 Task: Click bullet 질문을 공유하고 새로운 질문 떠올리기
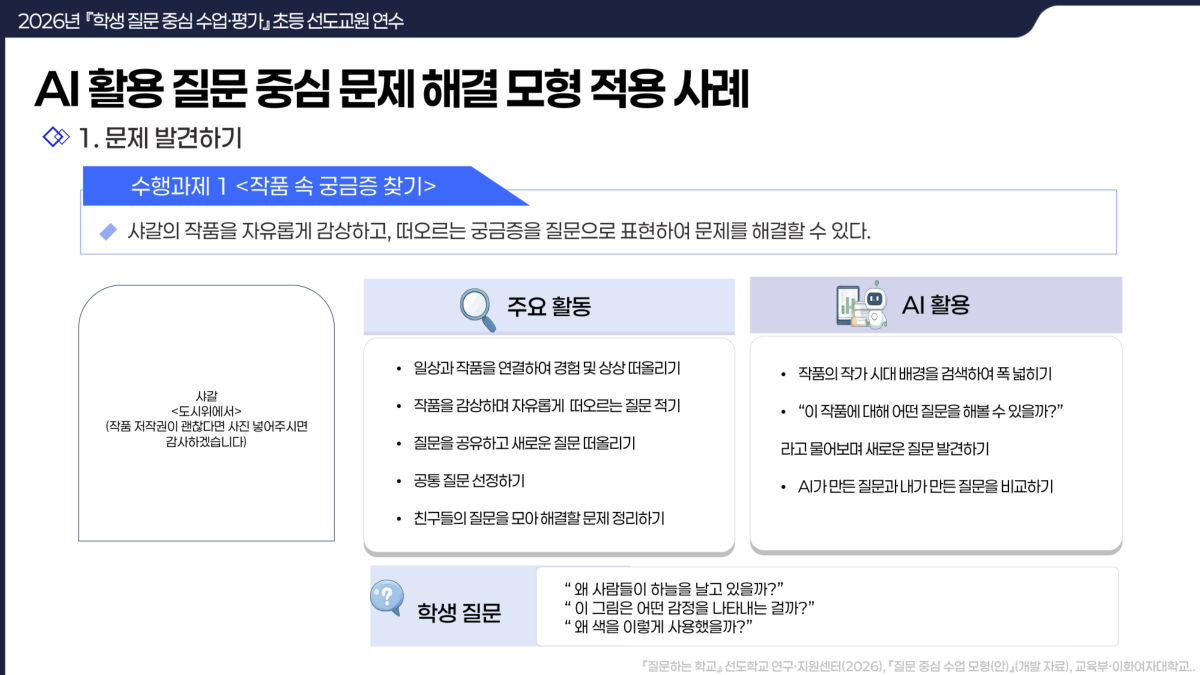click(516, 442)
